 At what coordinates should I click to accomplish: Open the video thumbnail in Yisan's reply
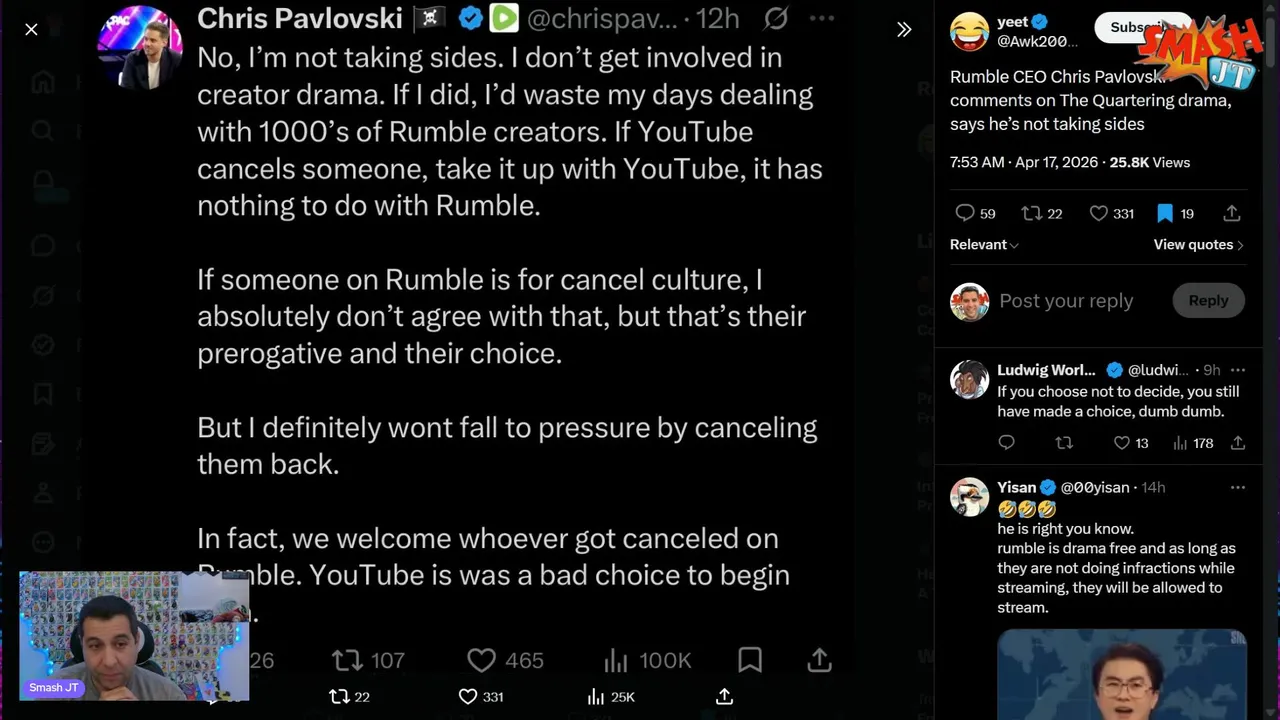click(1121, 673)
